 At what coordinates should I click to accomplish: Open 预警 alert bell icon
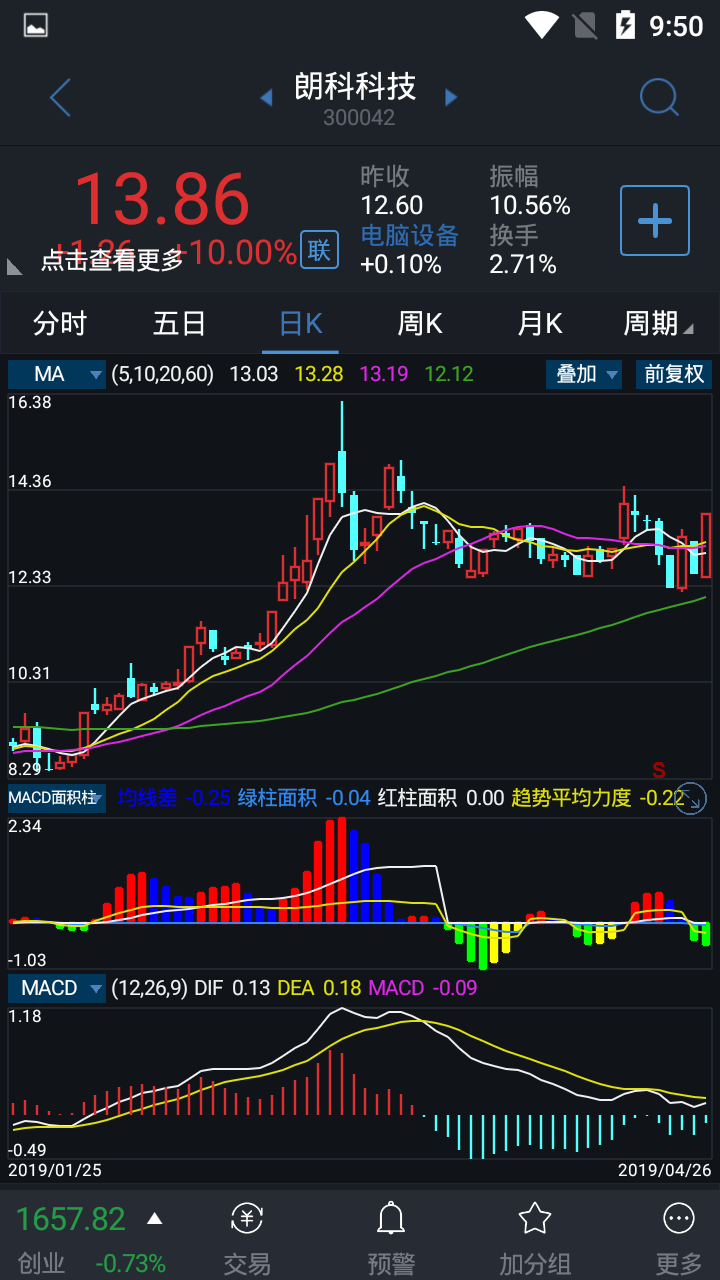point(391,1219)
